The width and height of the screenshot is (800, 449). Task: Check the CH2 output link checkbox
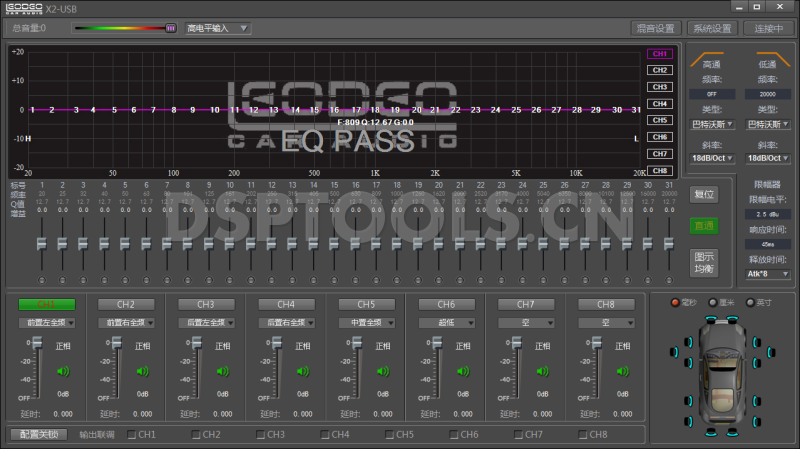[x=196, y=435]
